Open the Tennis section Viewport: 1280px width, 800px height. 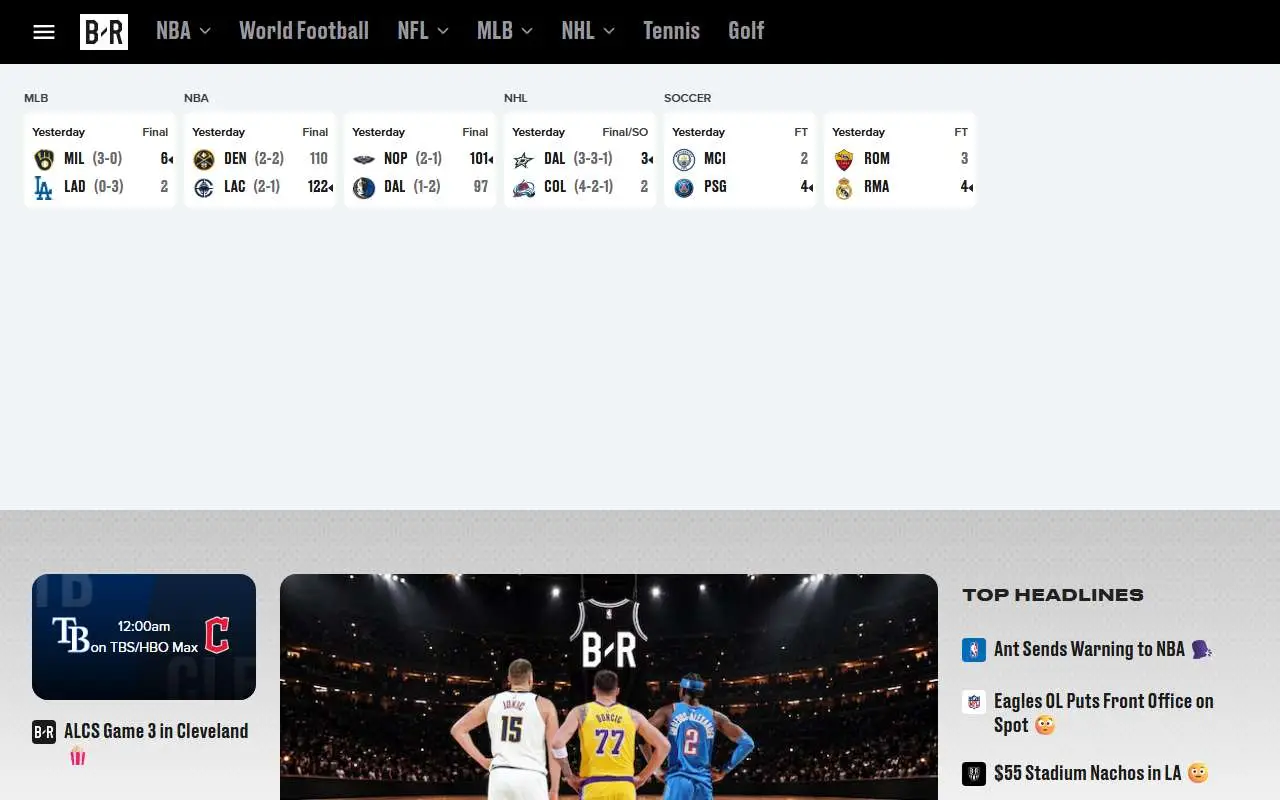coord(671,31)
